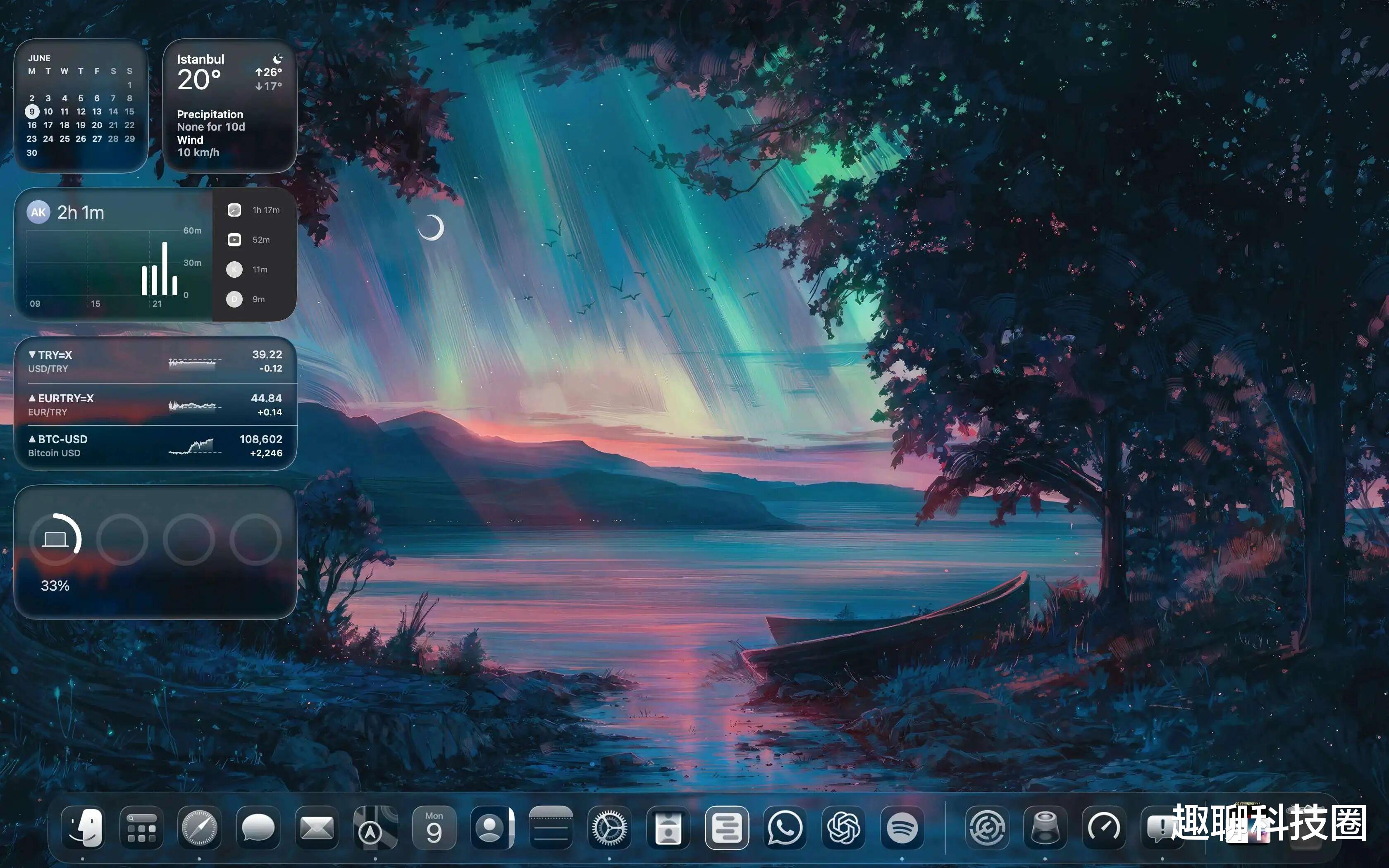Open Contacts icon in dock
Screen dimensions: 1389x868
pyautogui.click(x=492, y=828)
